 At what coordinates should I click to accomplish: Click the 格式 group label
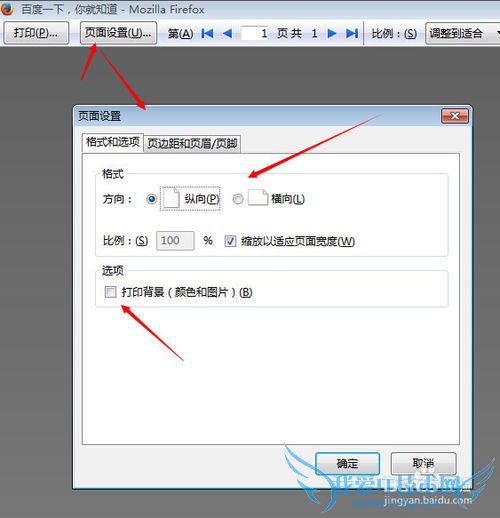click(113, 174)
